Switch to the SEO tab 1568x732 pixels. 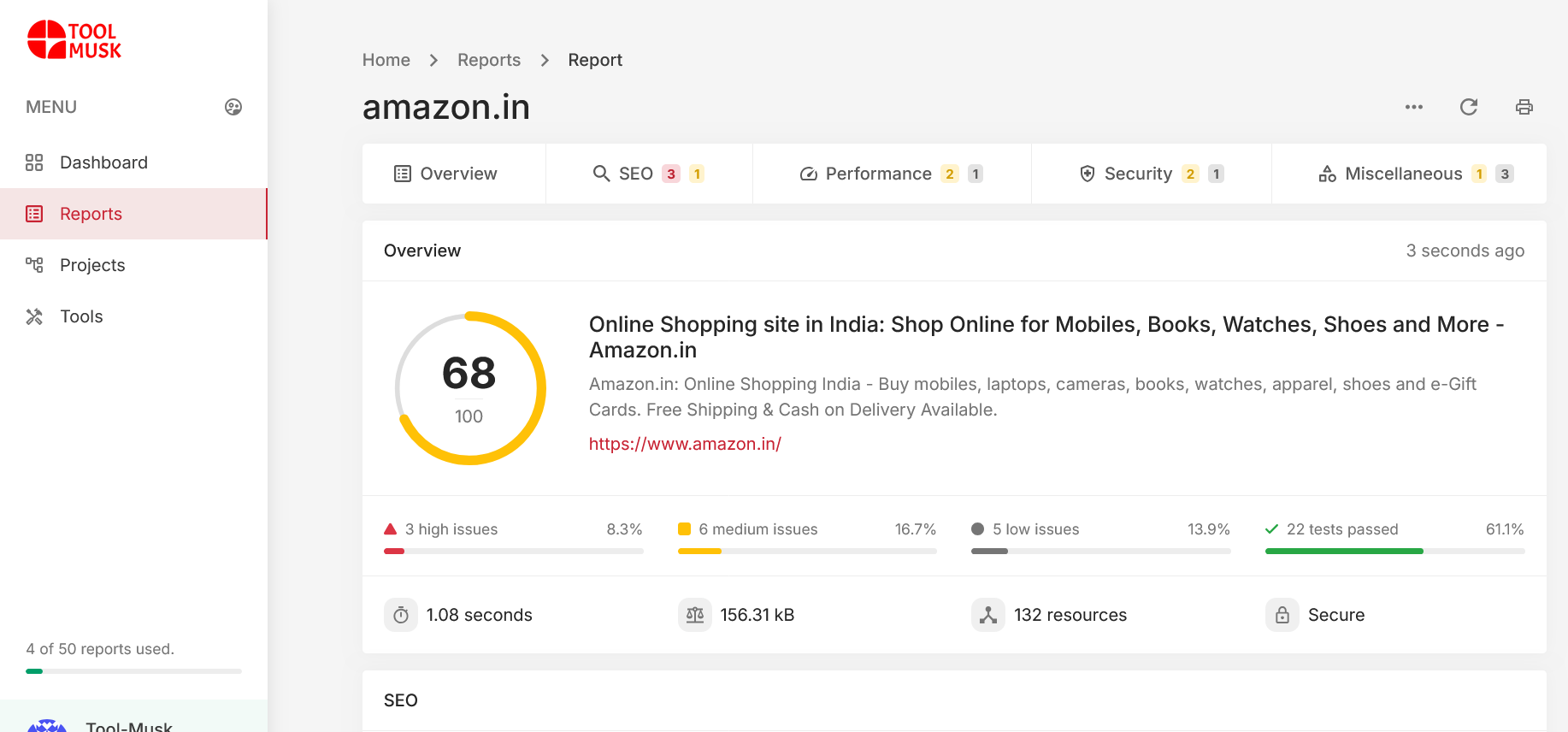[x=648, y=174]
